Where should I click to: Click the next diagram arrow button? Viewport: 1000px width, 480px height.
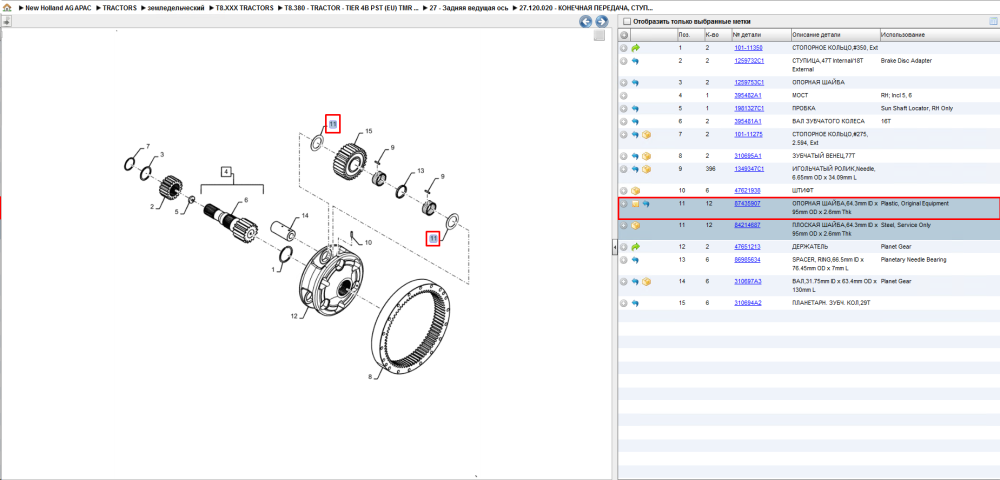[x=600, y=22]
